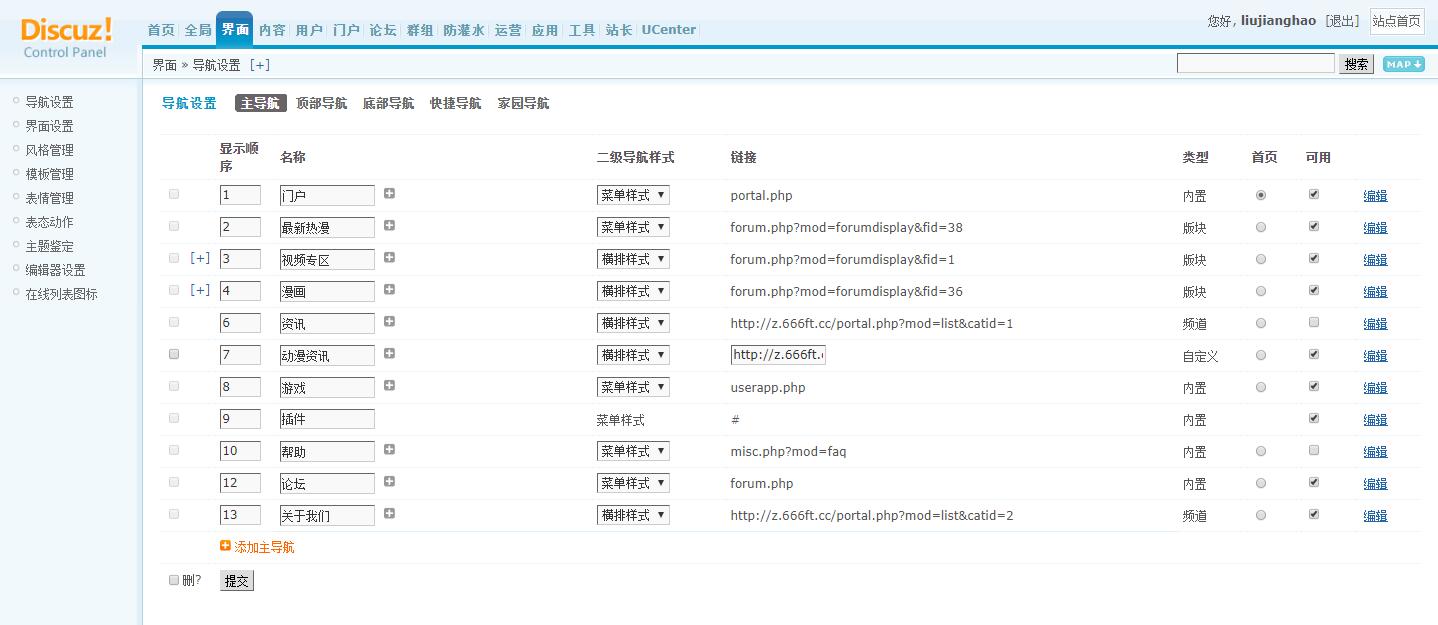Image resolution: width=1438 pixels, height=625 pixels.
Task: Click the 提交 button
Action: click(236, 580)
